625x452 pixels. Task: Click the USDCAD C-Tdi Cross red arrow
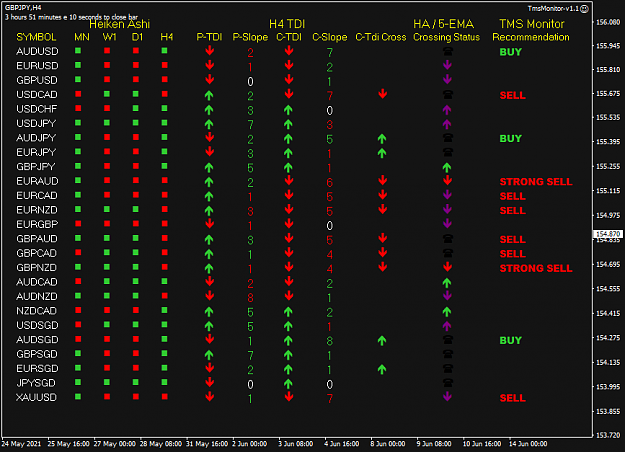383,94
